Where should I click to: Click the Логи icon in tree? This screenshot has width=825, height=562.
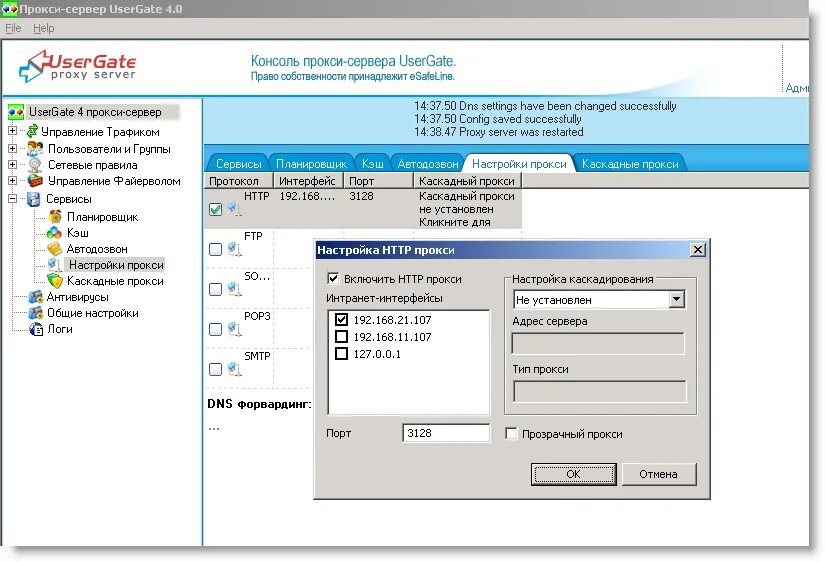[36, 329]
